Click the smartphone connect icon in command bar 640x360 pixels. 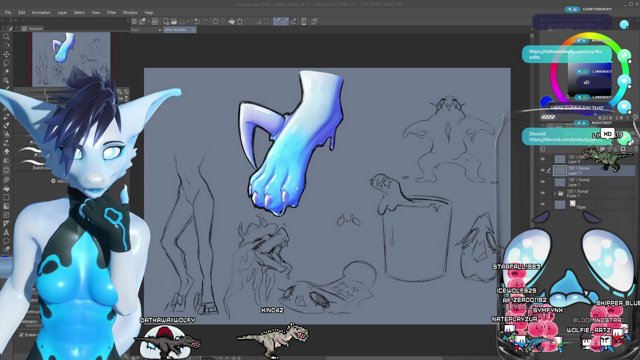tap(304, 22)
